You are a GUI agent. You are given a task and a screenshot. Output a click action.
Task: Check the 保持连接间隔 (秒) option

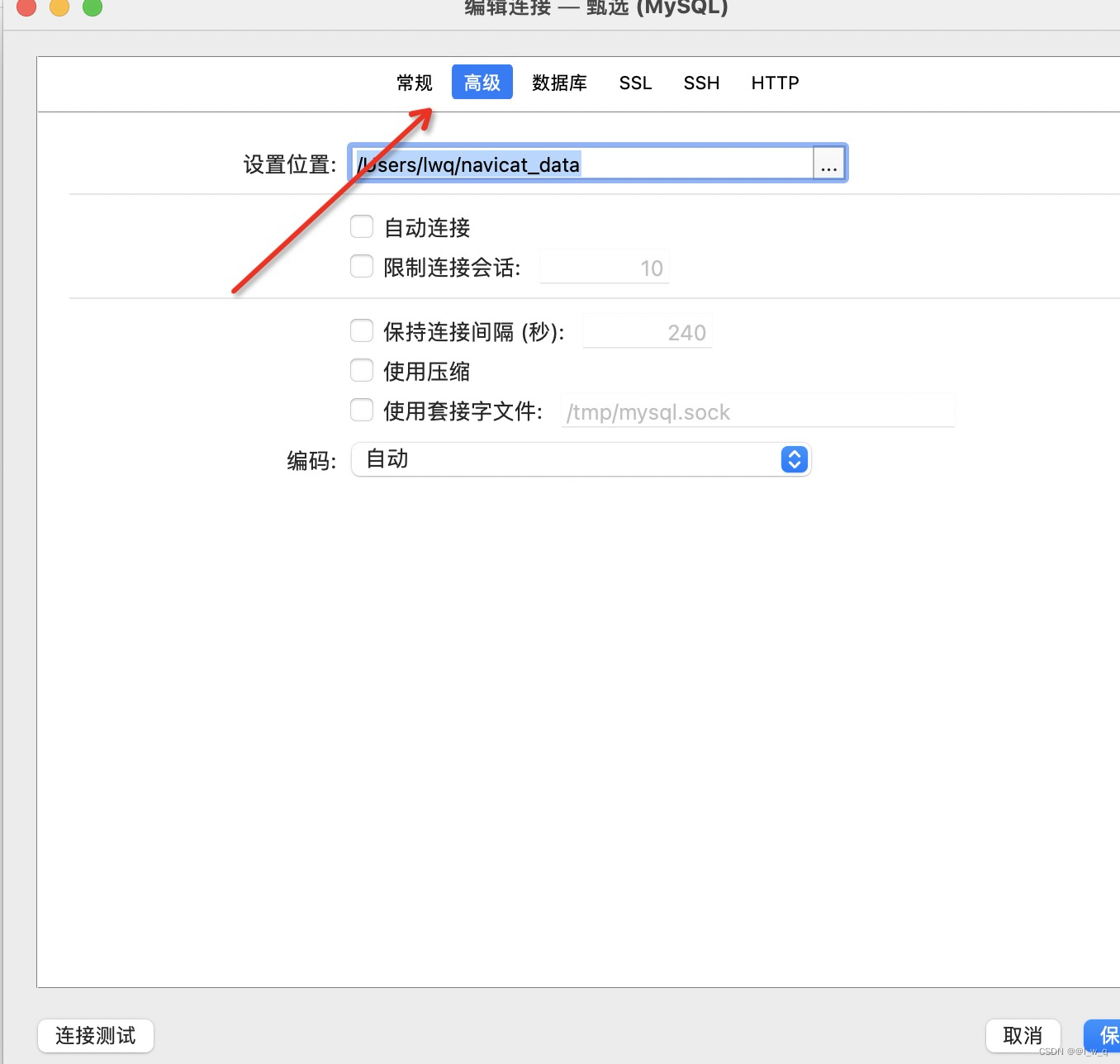tap(362, 330)
